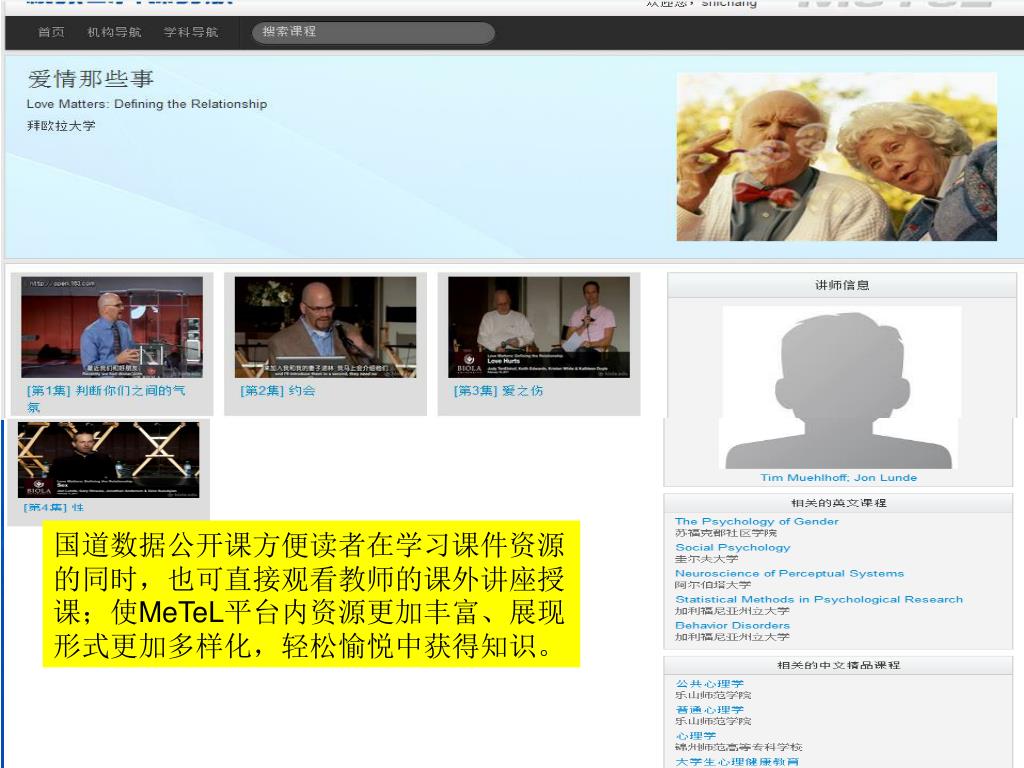Open link [第1集] 判断你们之间的气氛
This screenshot has height=768, width=1024.
point(106,398)
